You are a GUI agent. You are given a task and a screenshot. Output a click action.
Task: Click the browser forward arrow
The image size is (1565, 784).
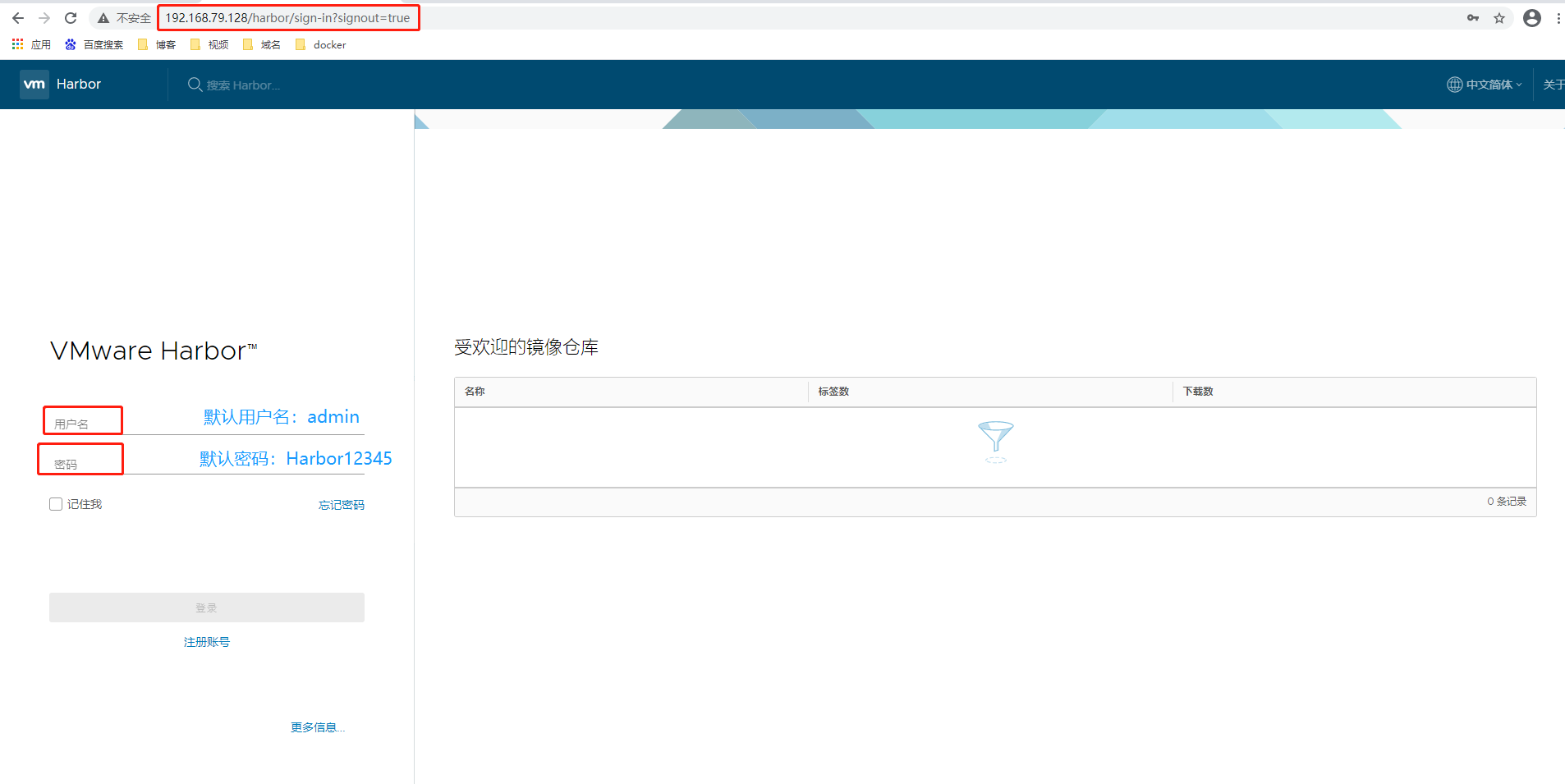coord(44,18)
